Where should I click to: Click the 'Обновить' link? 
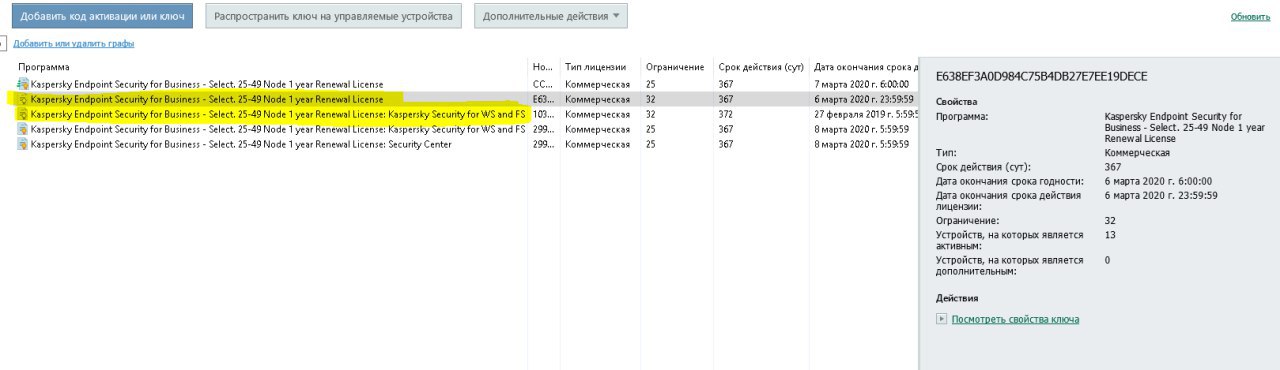(1250, 17)
